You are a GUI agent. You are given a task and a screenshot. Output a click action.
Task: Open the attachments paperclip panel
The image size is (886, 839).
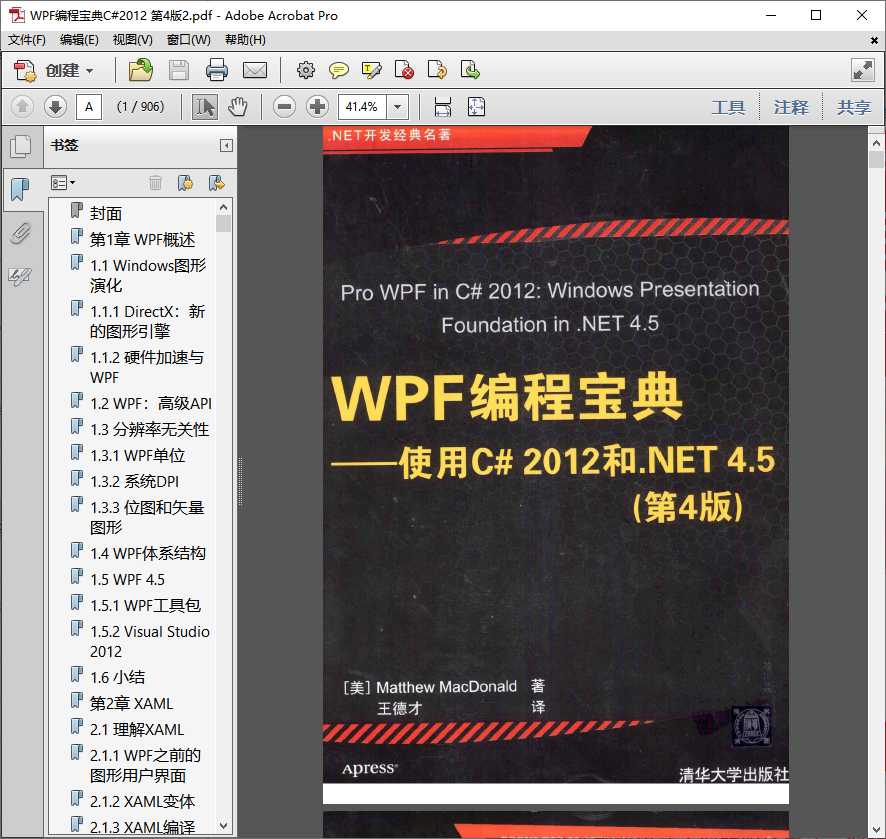[20, 233]
